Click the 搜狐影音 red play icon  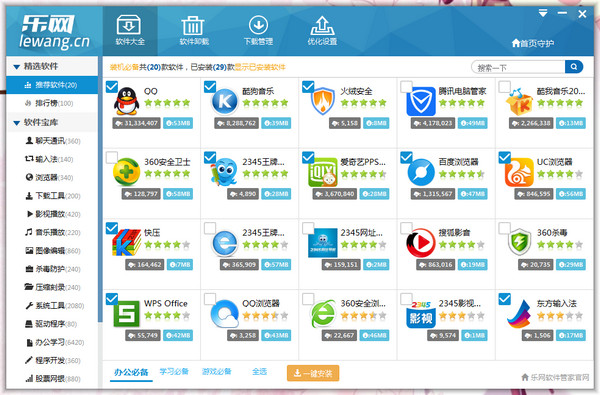(x=421, y=243)
